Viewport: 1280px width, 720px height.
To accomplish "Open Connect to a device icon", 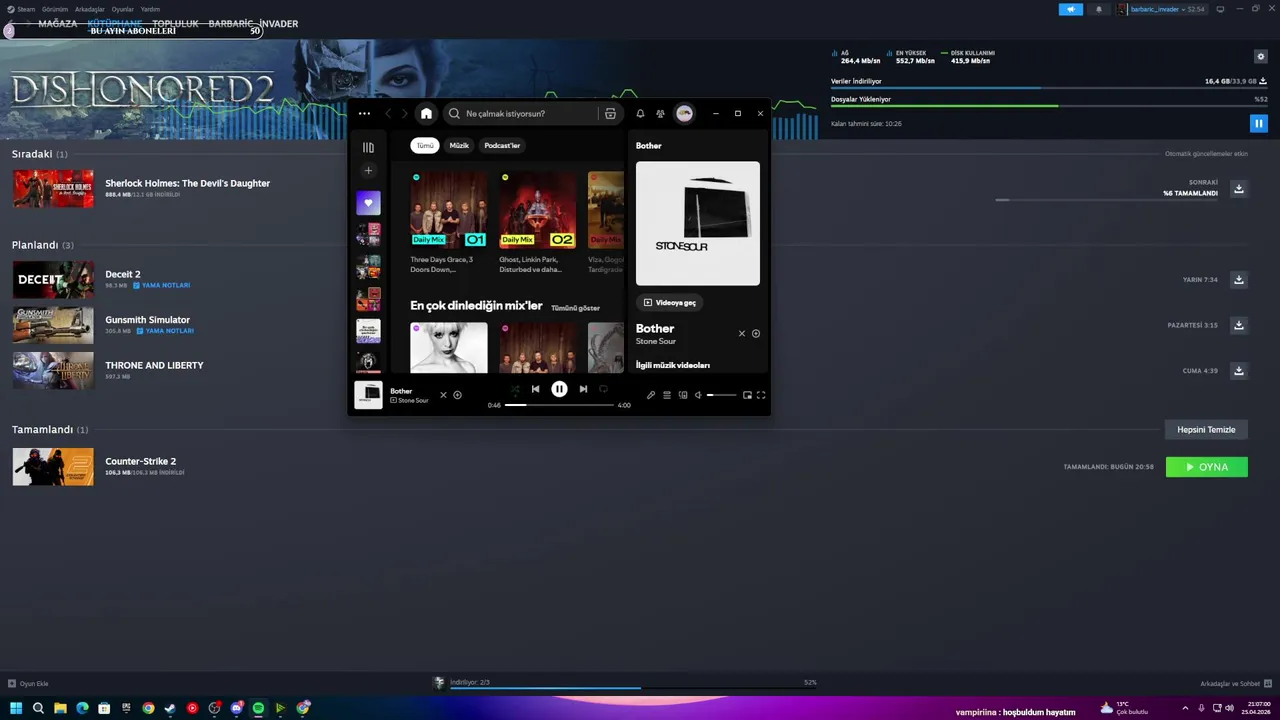I will click(683, 395).
